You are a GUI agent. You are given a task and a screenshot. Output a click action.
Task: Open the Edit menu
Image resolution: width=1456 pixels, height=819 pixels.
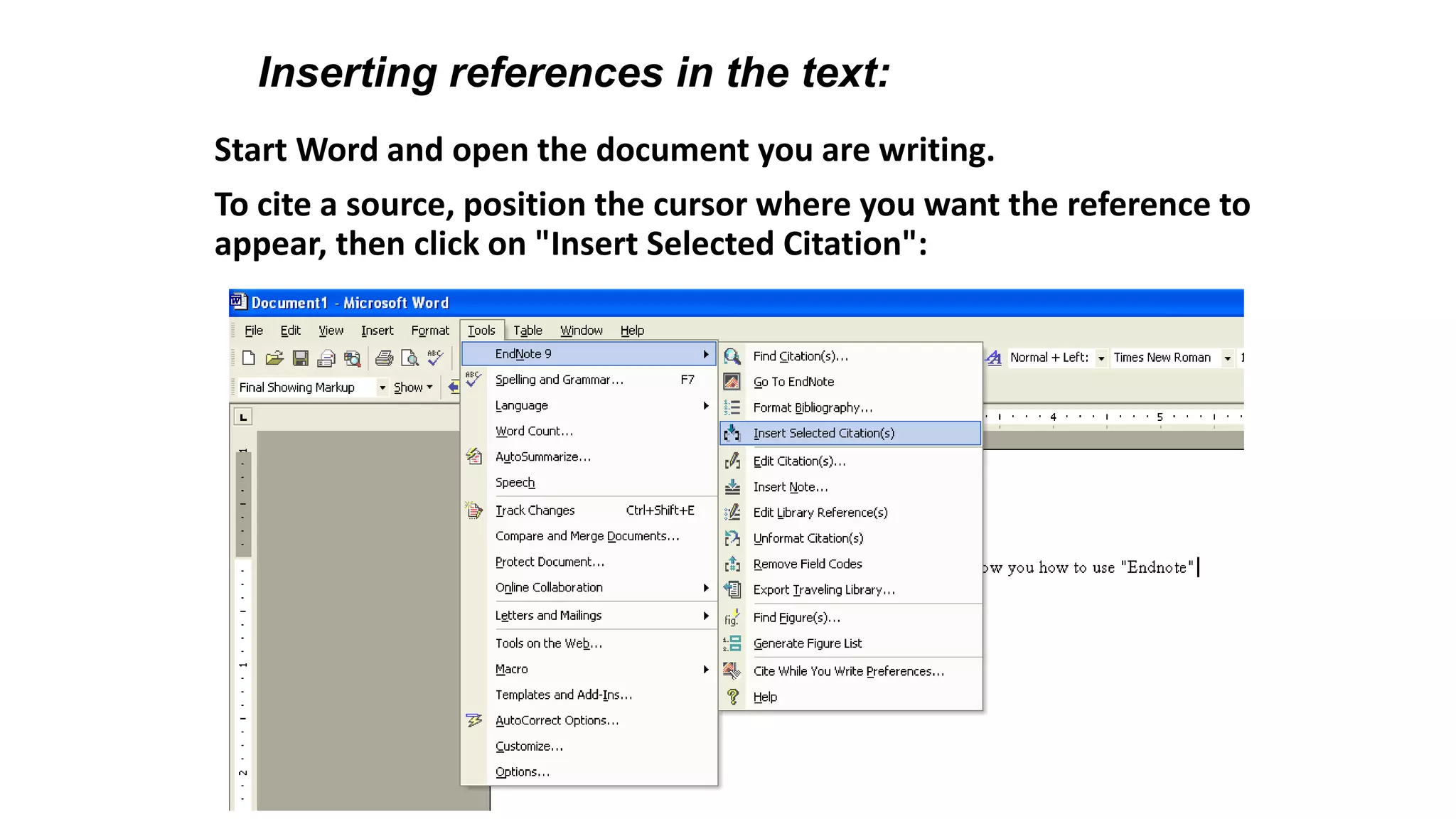coord(290,331)
